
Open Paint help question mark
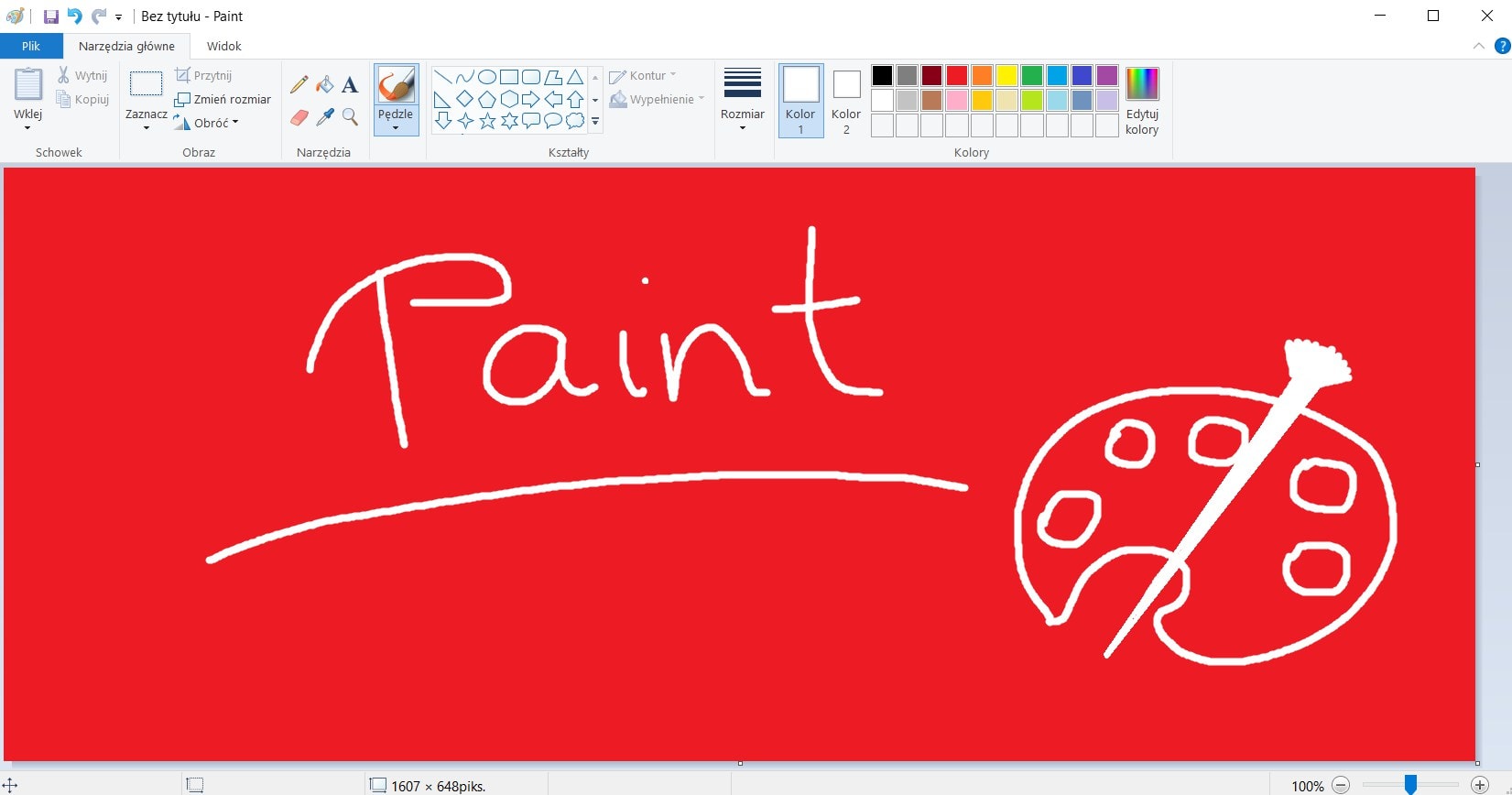coord(1503,46)
